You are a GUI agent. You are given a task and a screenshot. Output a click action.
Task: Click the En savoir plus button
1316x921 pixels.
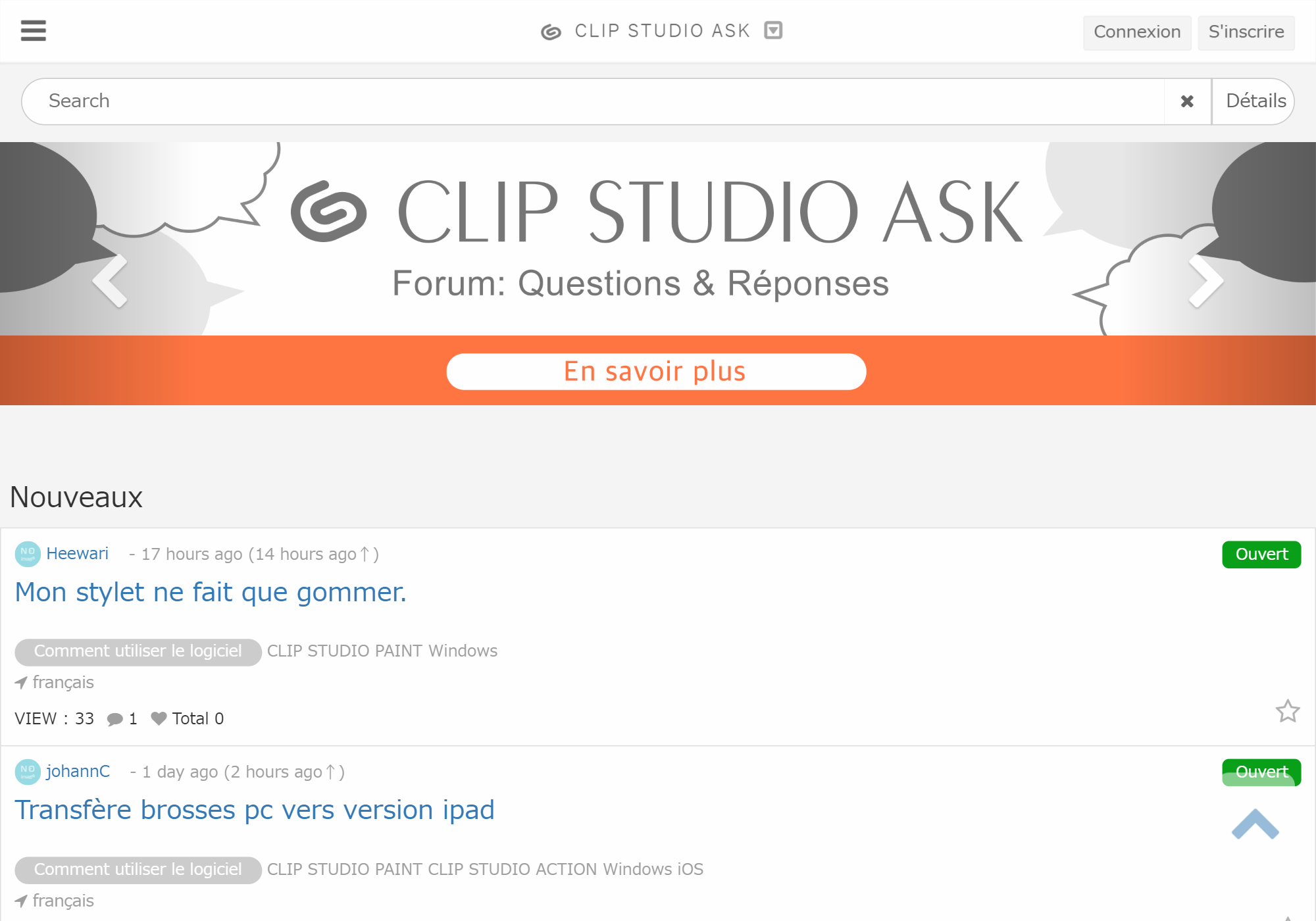pyautogui.click(x=655, y=372)
